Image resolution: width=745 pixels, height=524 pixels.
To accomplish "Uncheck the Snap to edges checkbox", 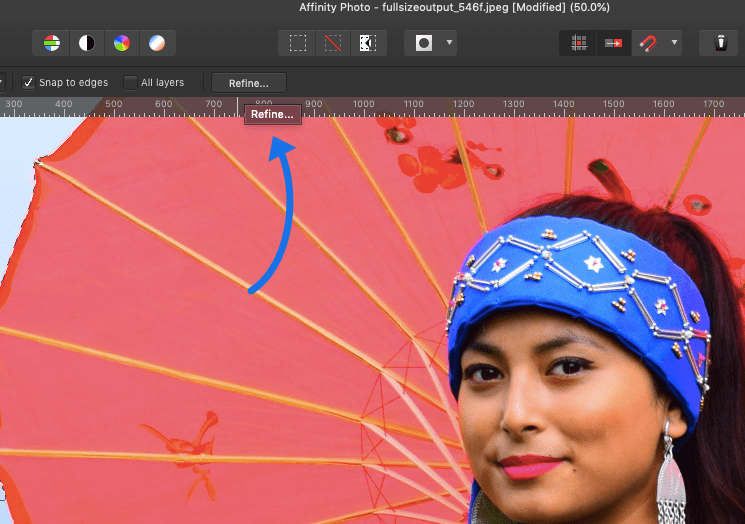I will pos(29,82).
